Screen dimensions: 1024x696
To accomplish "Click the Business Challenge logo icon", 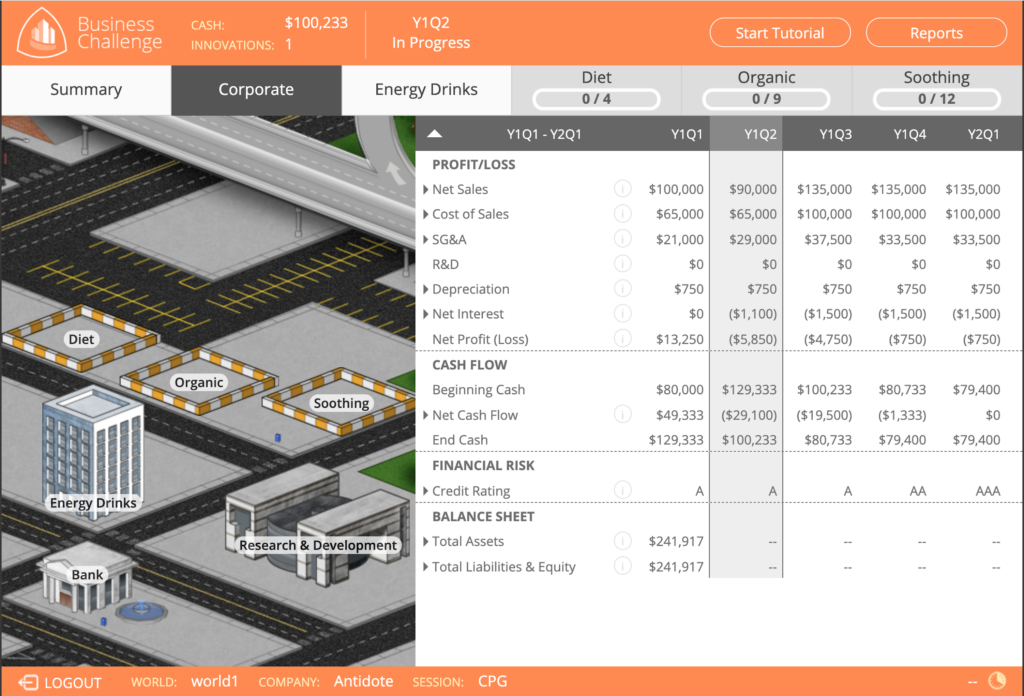I will (x=41, y=32).
